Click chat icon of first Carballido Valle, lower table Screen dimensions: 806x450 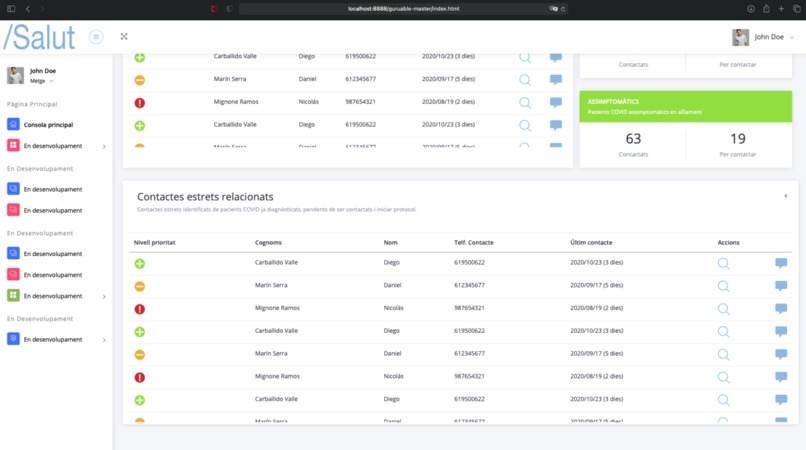(781, 263)
